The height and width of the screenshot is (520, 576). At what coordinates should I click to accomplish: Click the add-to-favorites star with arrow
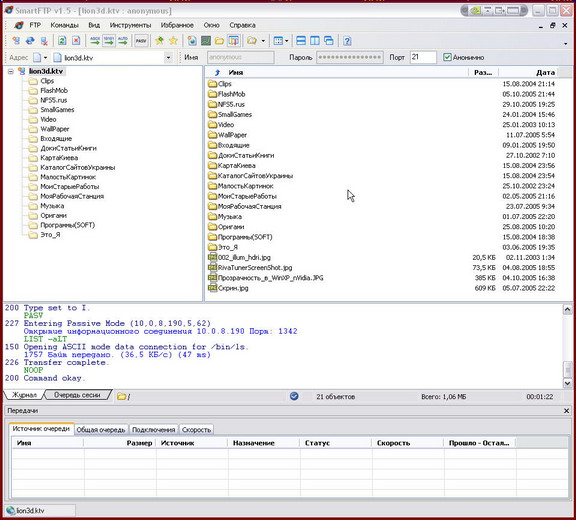coord(159,41)
